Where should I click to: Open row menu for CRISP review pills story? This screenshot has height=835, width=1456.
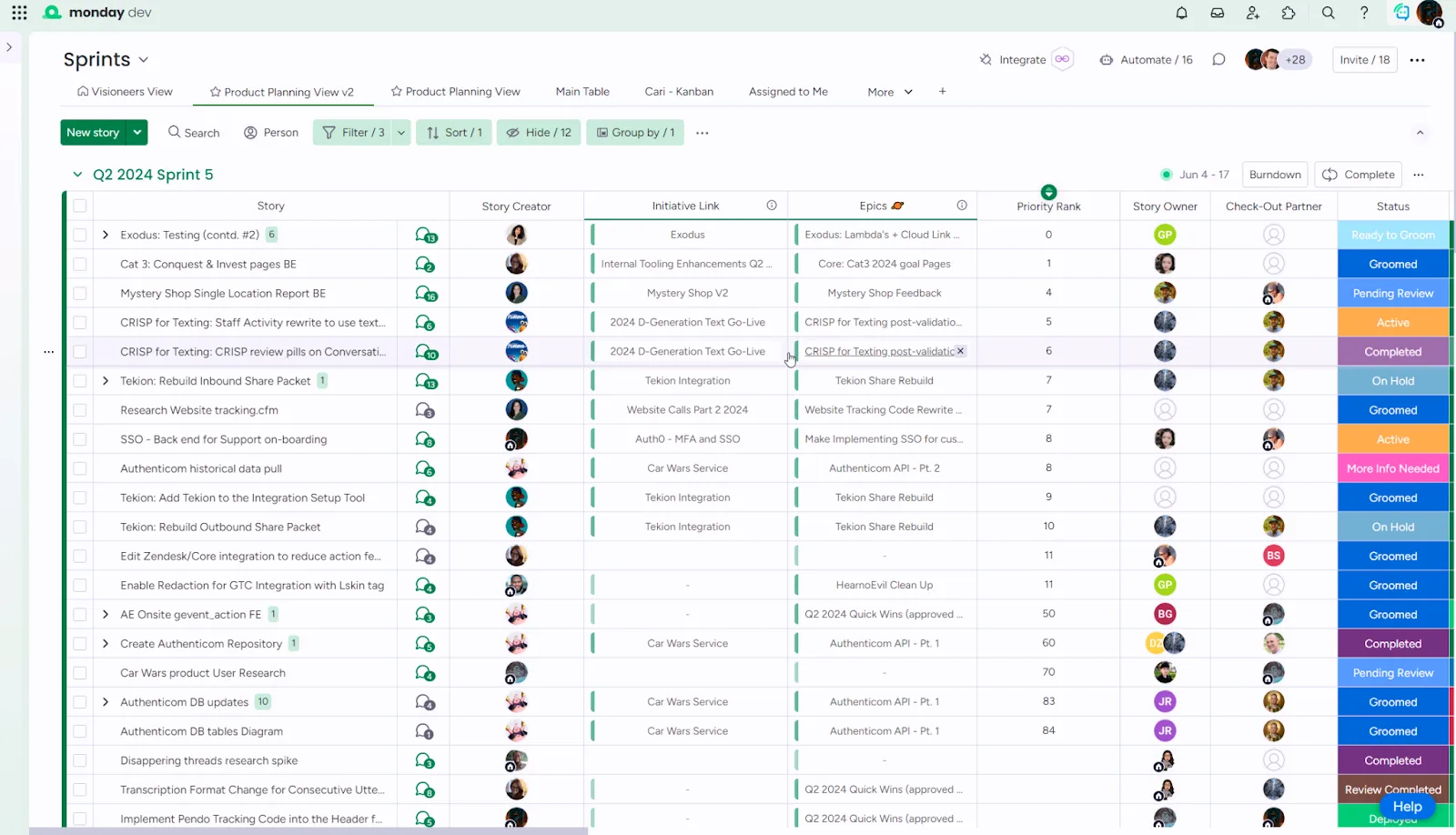(49, 351)
